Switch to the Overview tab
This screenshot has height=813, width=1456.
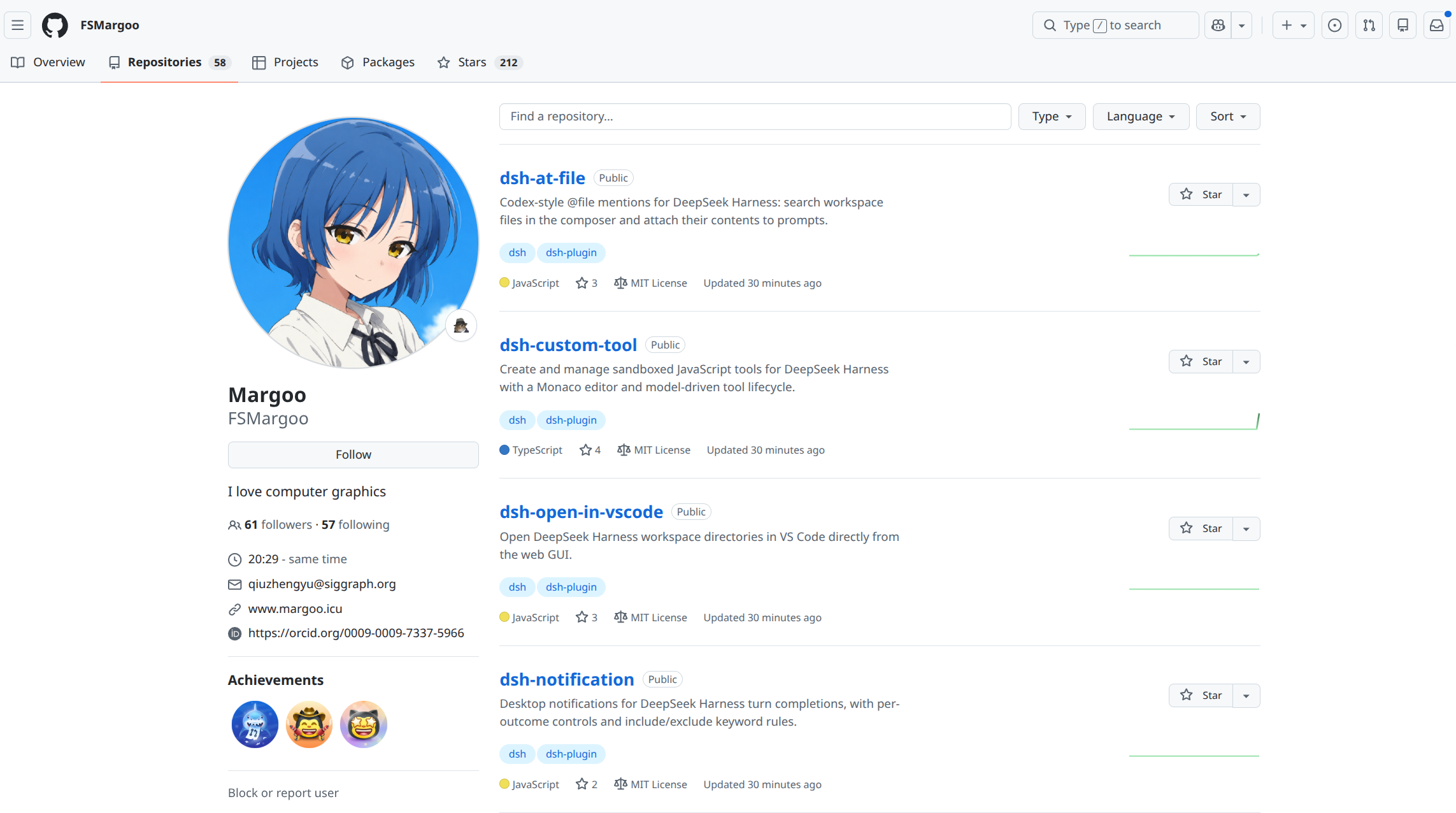pyautogui.click(x=48, y=62)
